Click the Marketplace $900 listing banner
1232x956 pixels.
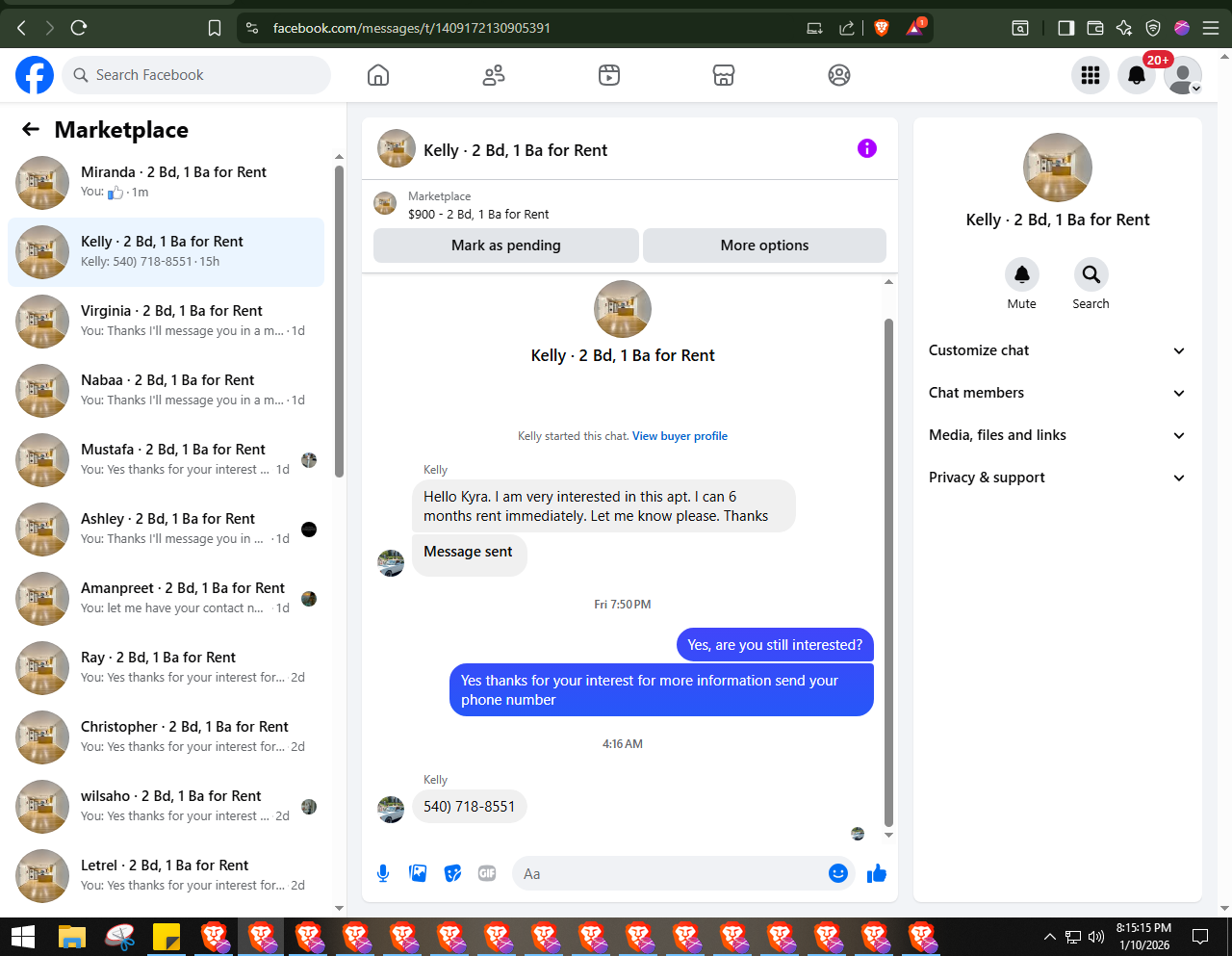(629, 204)
